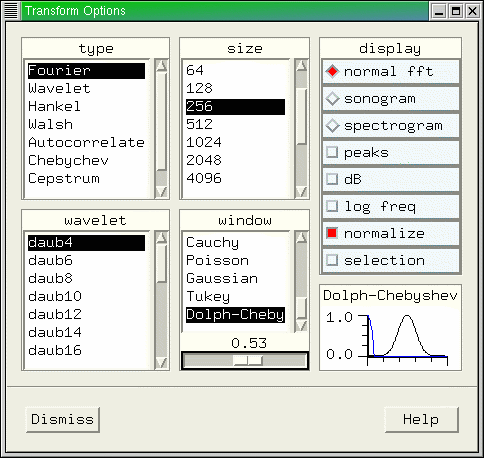Select size 256 in list
The width and height of the screenshot is (484, 458).
[235, 107]
